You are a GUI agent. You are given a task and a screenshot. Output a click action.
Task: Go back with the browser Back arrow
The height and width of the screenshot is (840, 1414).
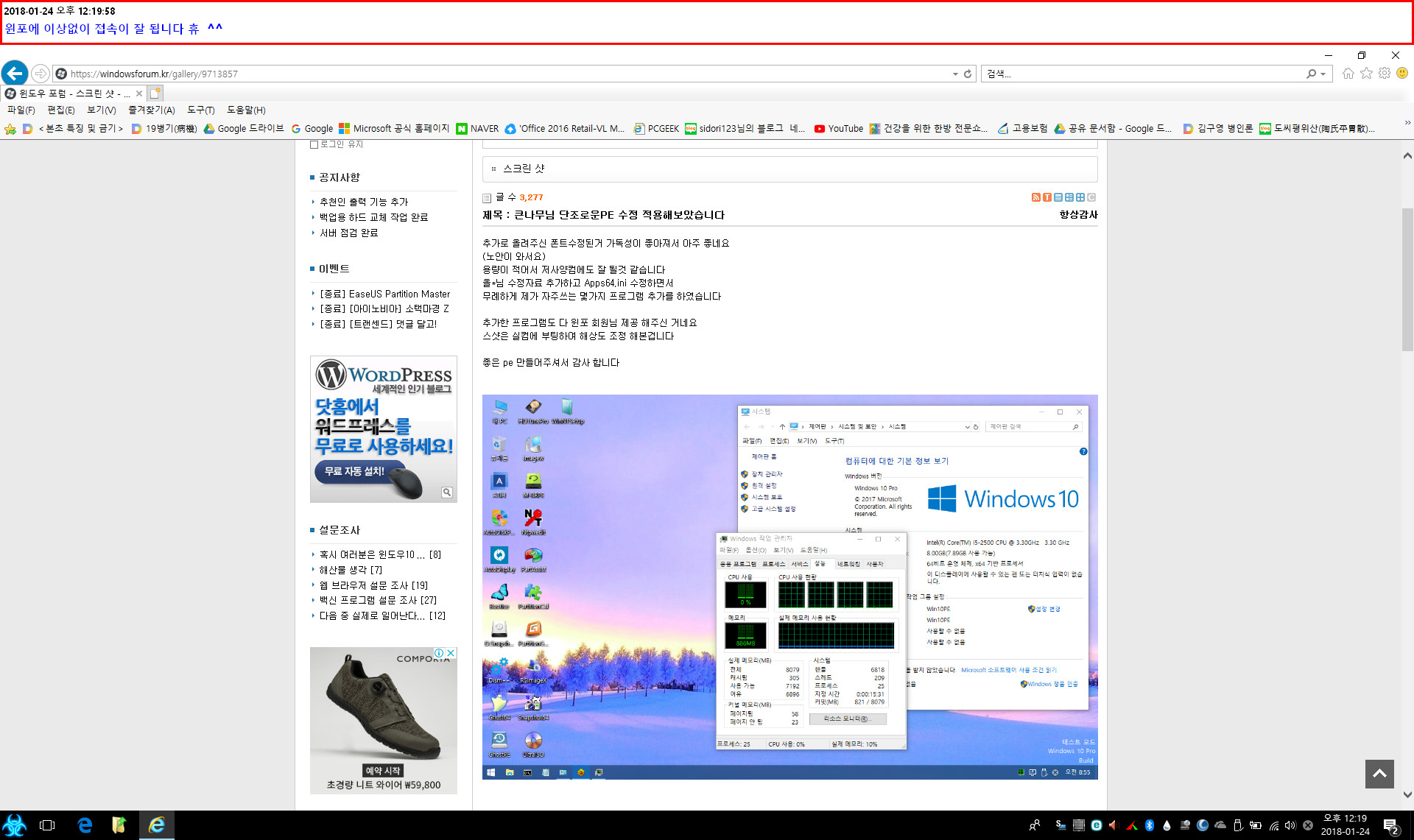tap(15, 74)
